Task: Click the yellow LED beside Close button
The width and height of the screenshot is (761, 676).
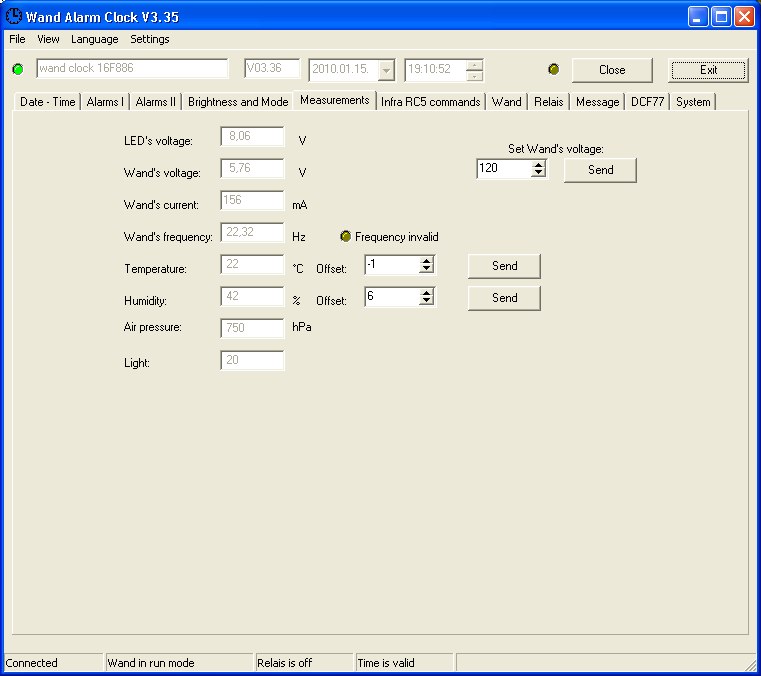Action: 553,69
